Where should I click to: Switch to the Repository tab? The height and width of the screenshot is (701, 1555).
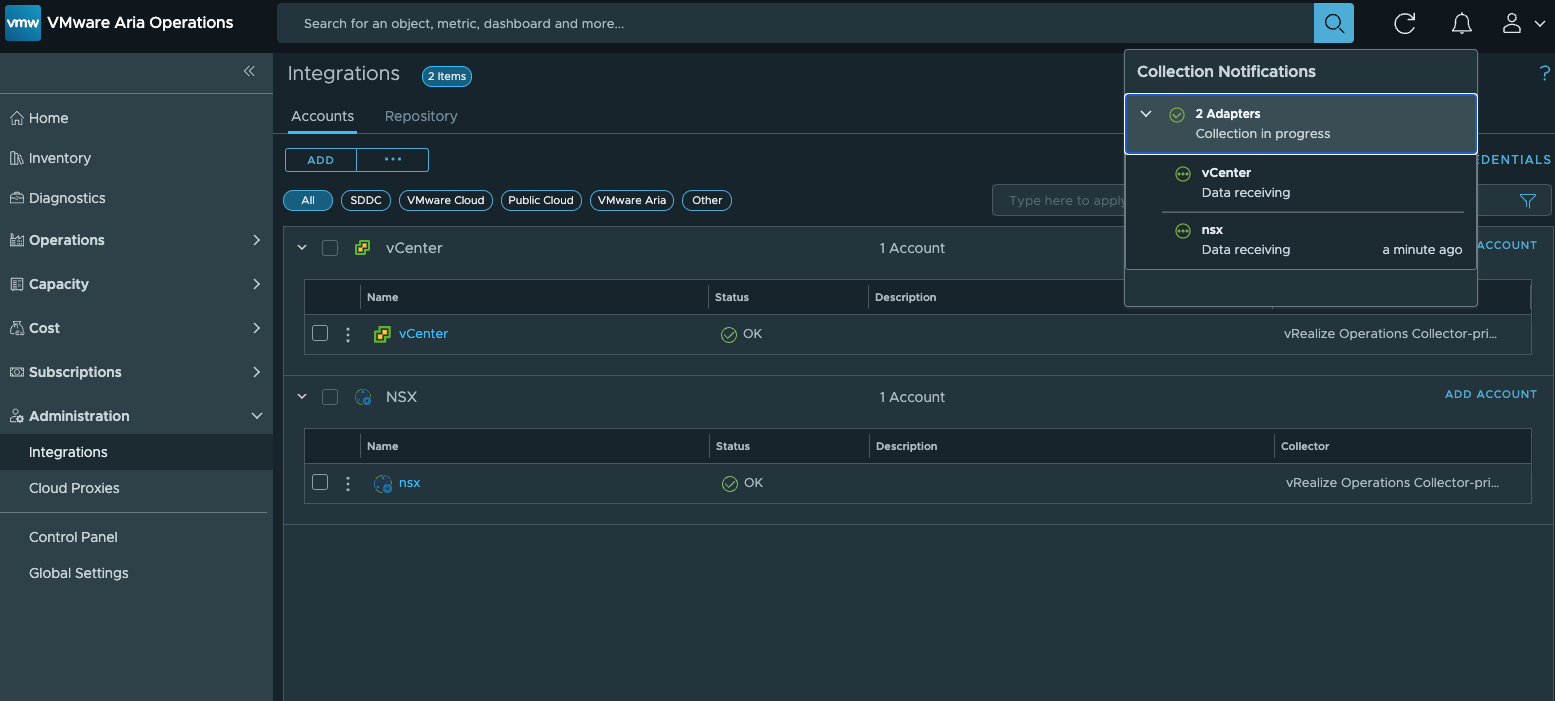421,116
